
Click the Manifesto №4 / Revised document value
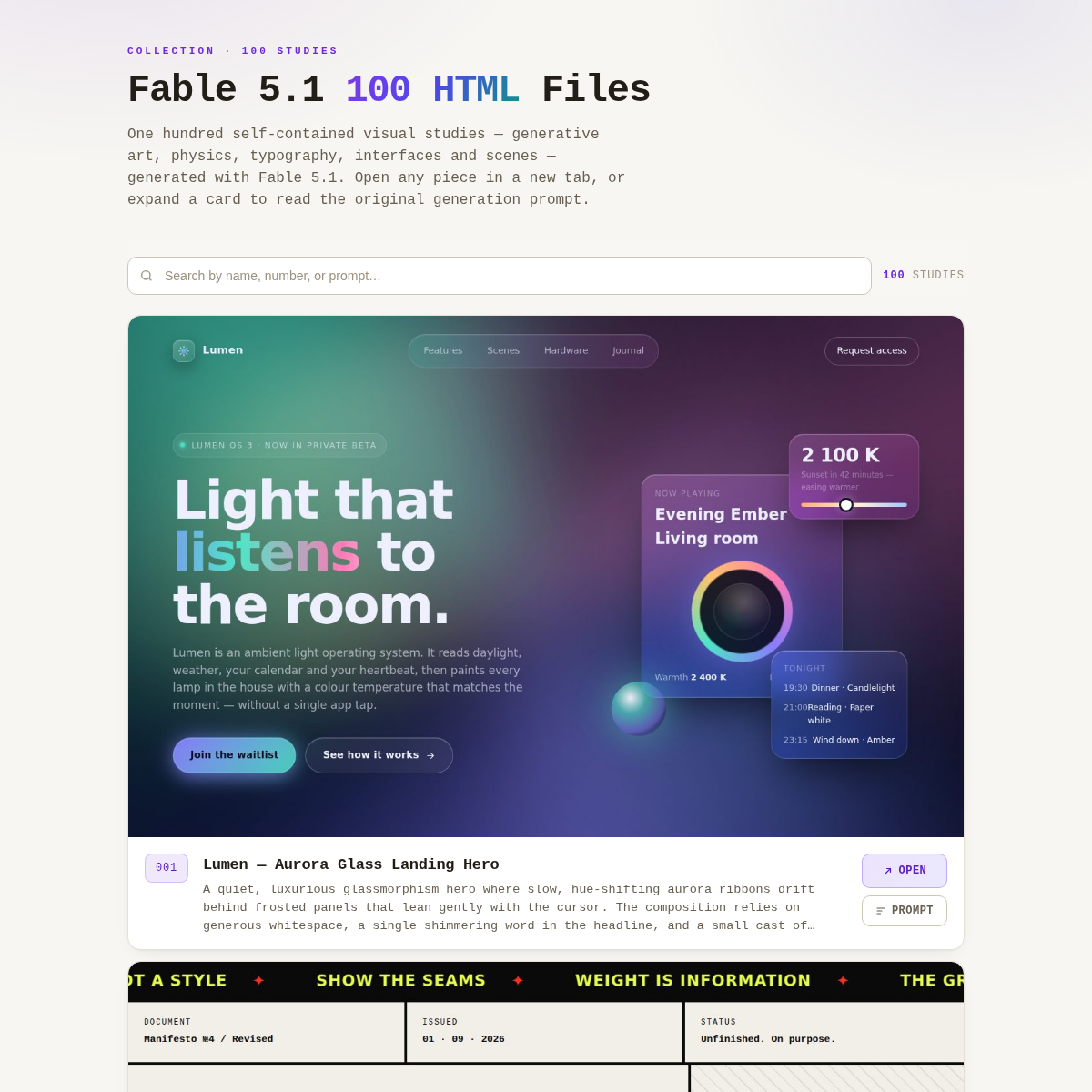click(x=208, y=1039)
